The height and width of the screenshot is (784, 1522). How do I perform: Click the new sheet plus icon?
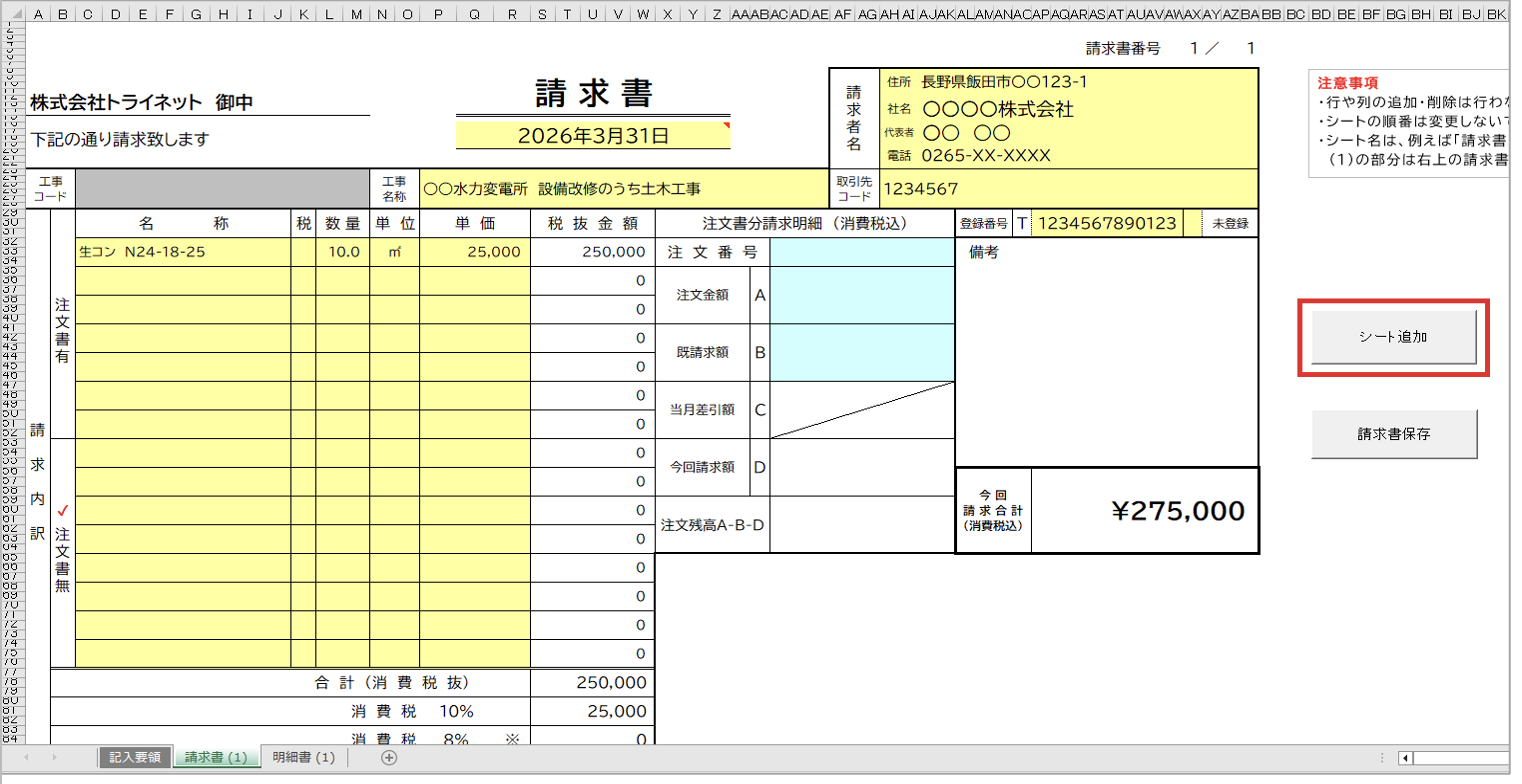(x=390, y=758)
